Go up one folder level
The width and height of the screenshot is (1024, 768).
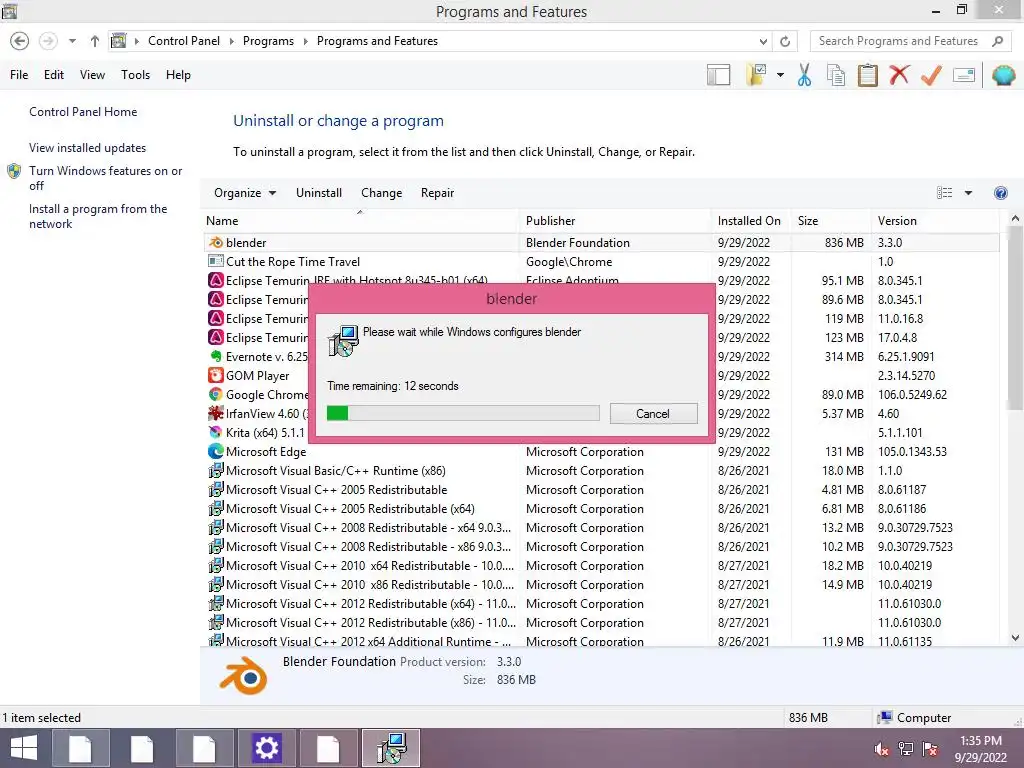95,41
